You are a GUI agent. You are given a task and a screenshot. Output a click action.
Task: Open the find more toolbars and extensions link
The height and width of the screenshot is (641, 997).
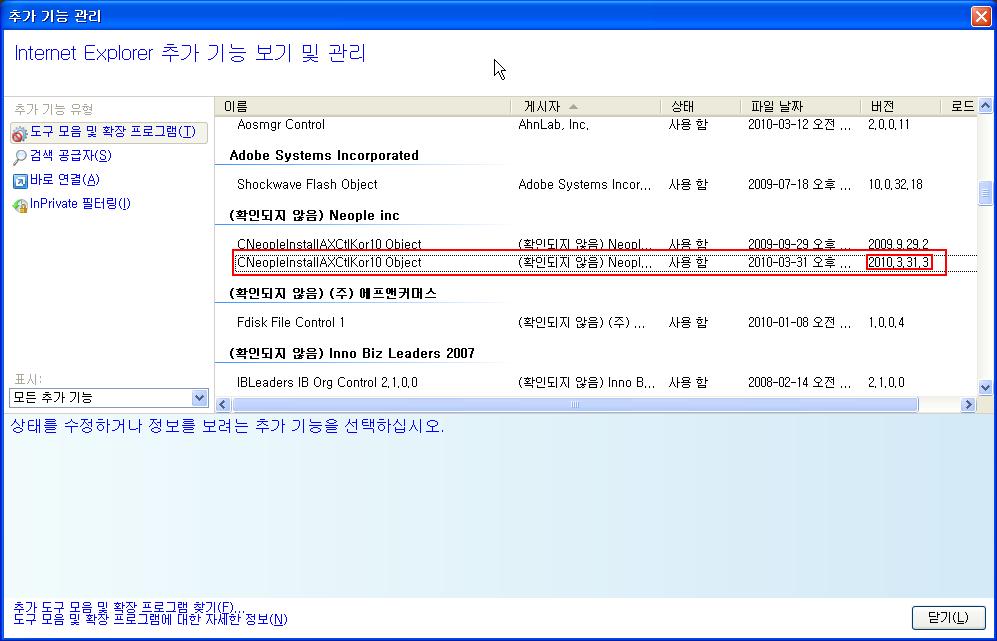126,607
